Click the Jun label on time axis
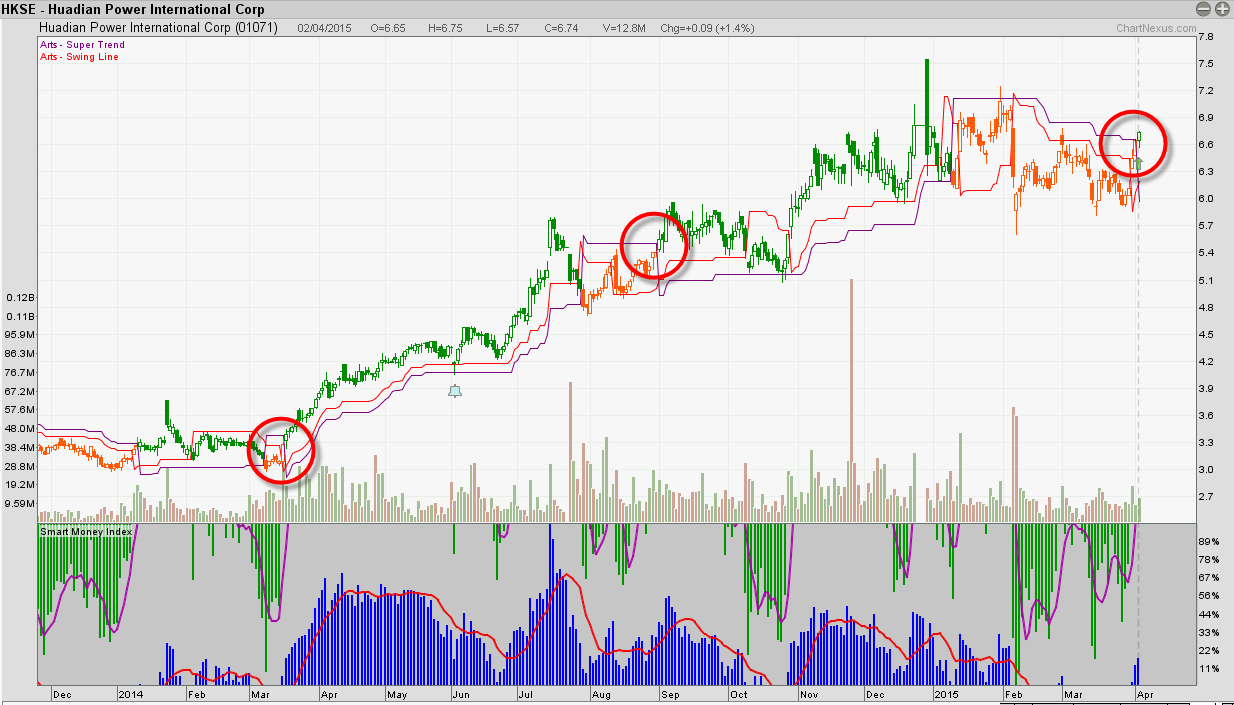The height and width of the screenshot is (705, 1234). pos(461,693)
